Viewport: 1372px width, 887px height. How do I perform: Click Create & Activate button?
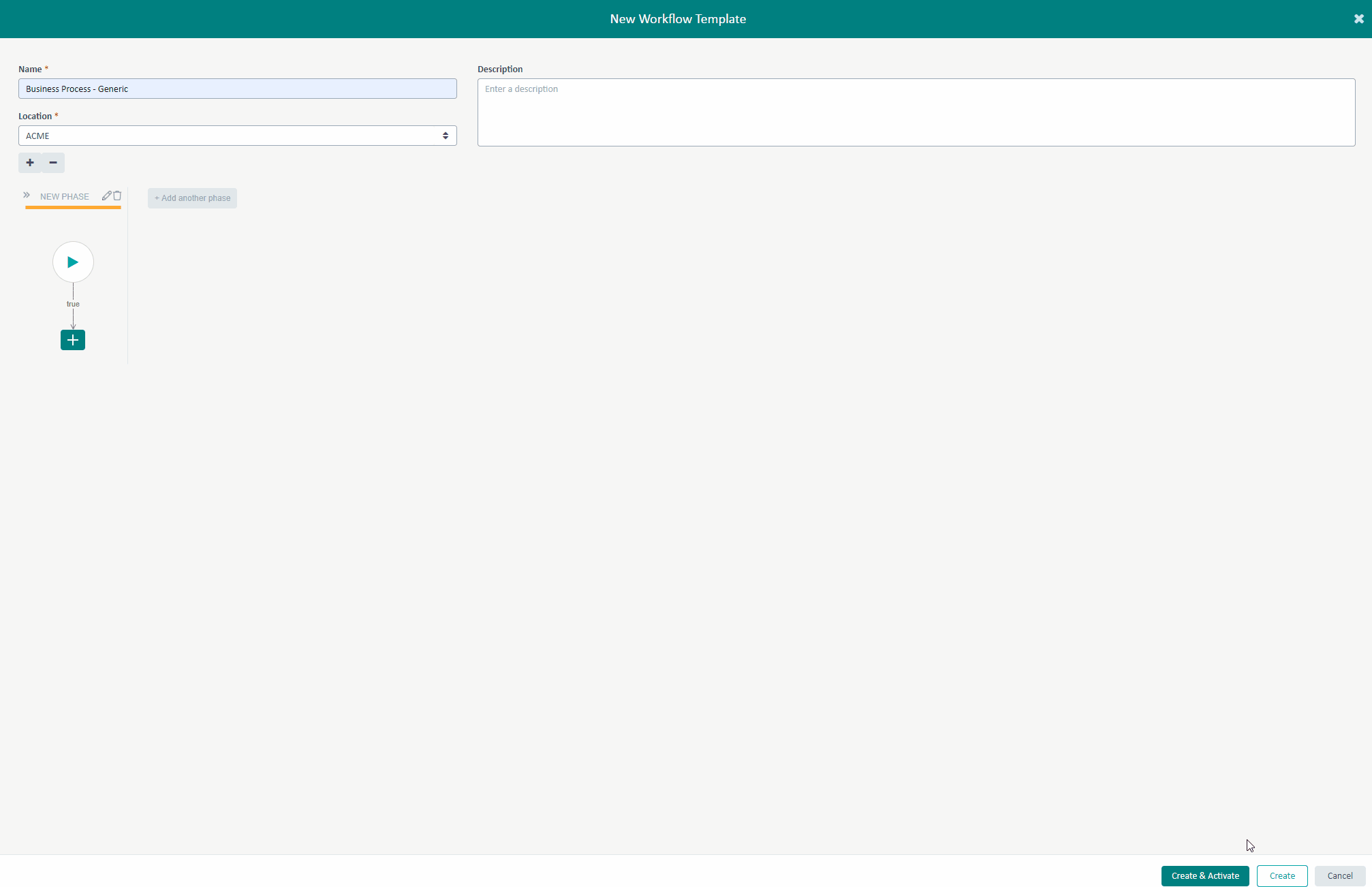1205,876
